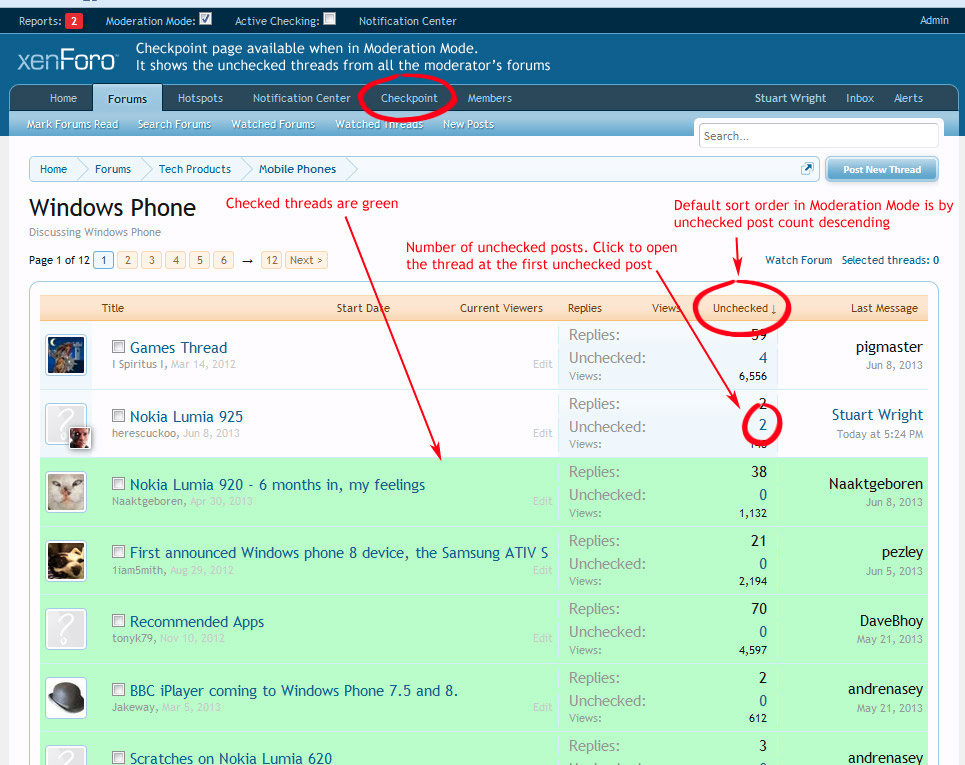The width and height of the screenshot is (965, 765).
Task: Open I Spiritus I avatar on Games Thread
Action: tap(66, 354)
